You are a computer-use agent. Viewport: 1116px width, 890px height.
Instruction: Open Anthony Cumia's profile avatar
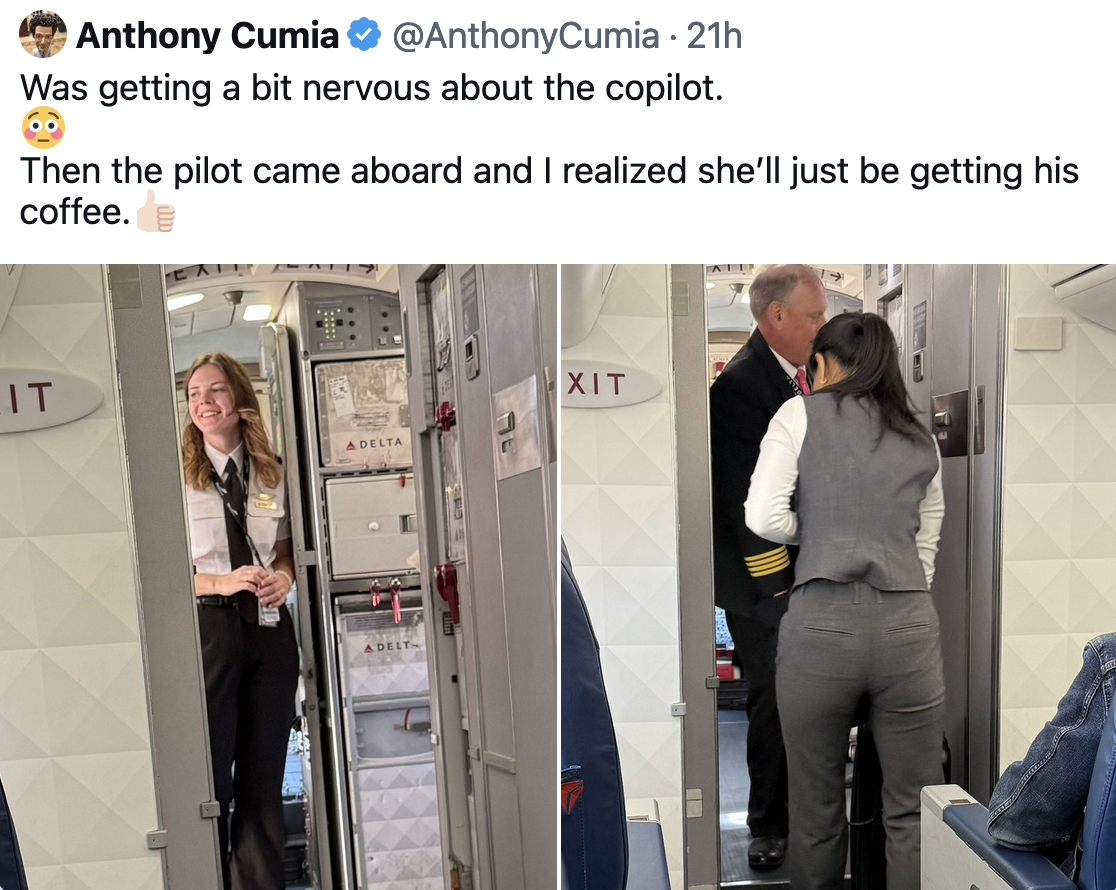43,34
